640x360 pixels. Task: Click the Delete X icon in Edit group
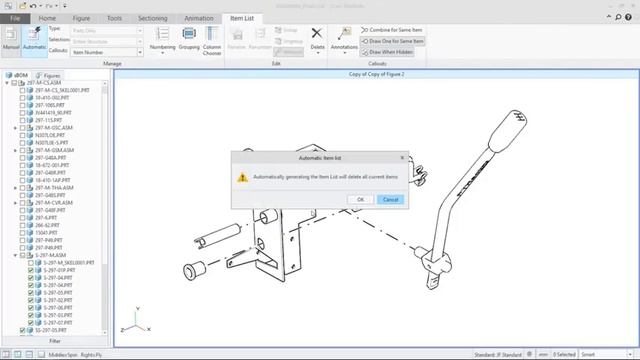(x=317, y=33)
